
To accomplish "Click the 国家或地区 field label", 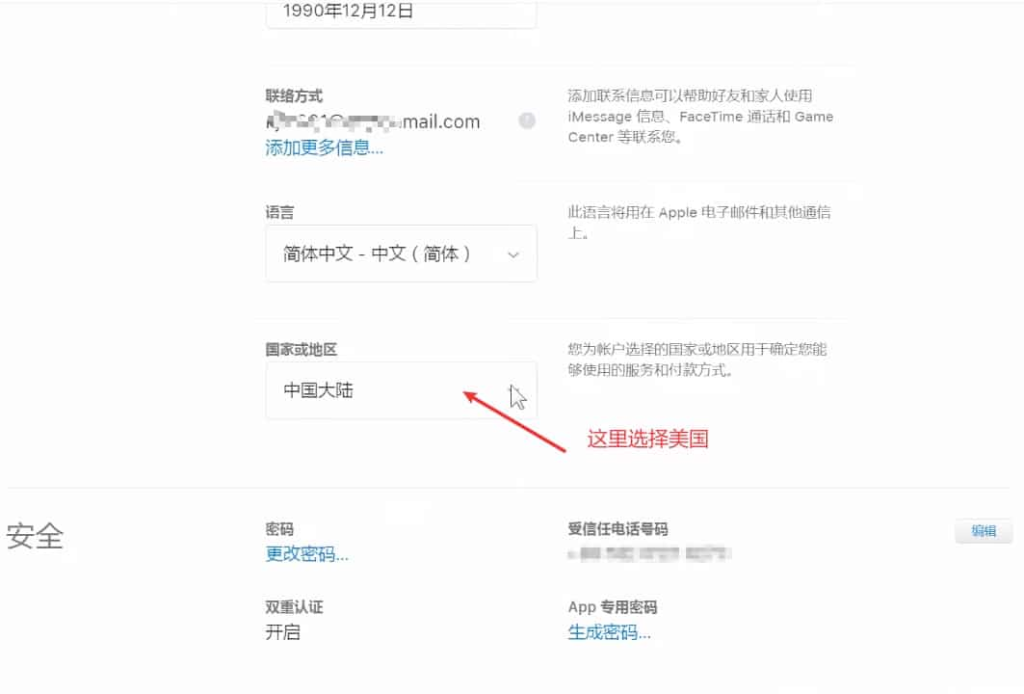I will coord(301,349).
